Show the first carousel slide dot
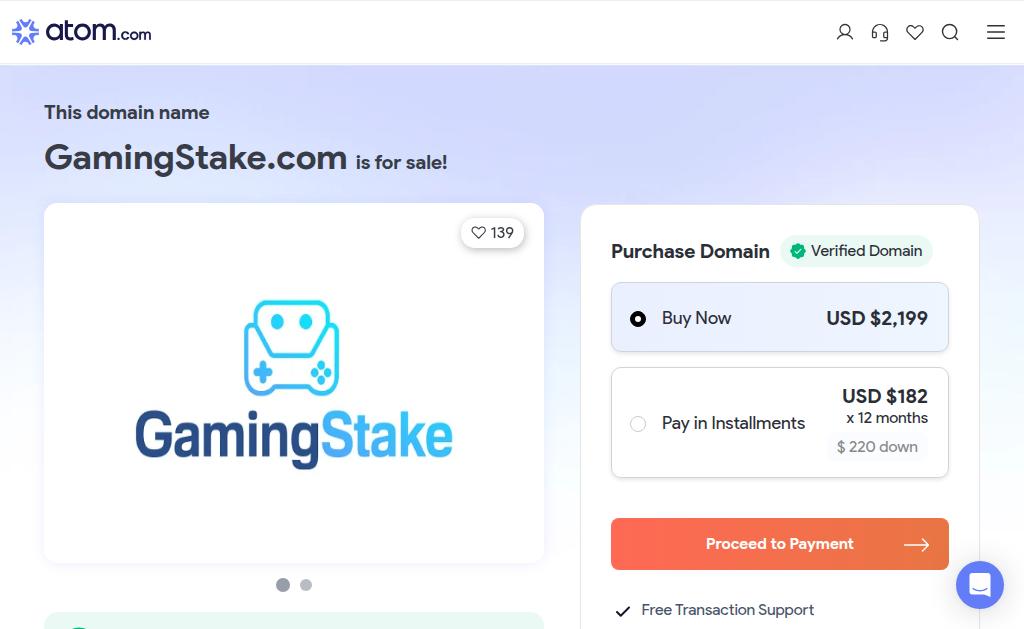This screenshot has height=629, width=1024. [283, 585]
